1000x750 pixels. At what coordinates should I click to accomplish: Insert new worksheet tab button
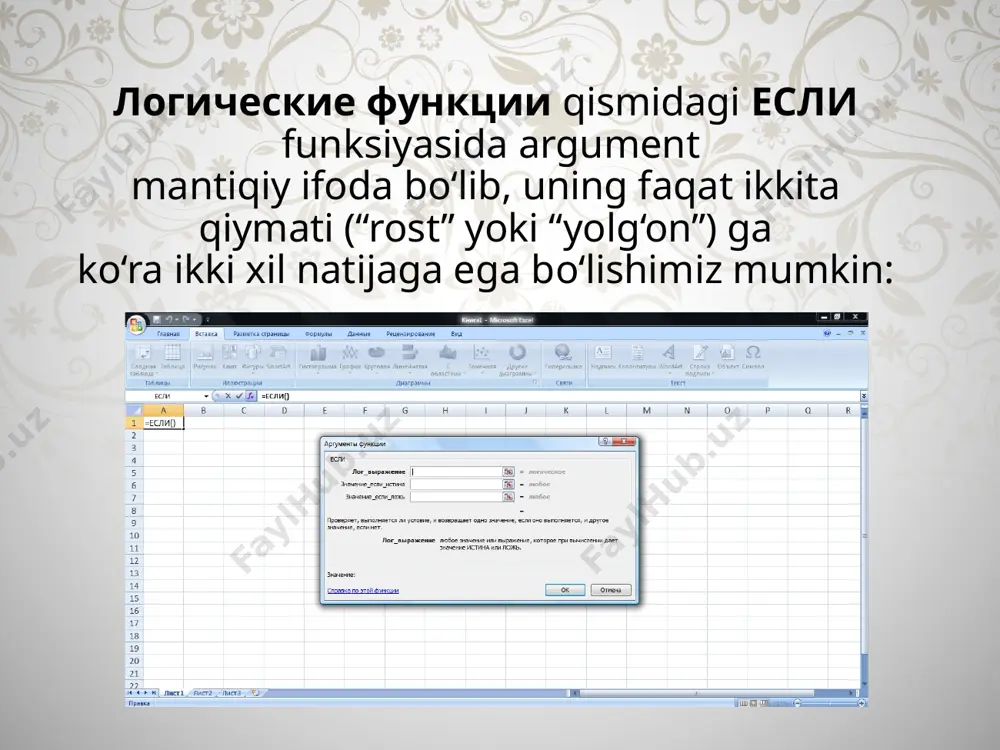256,693
